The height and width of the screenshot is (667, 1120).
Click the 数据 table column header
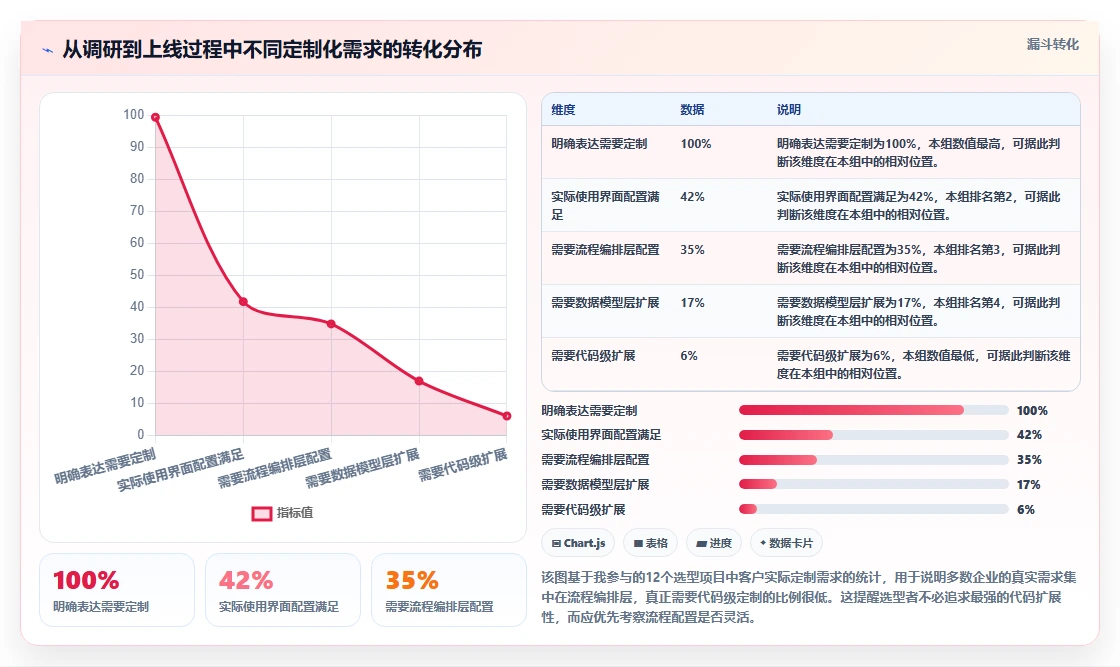click(x=692, y=110)
